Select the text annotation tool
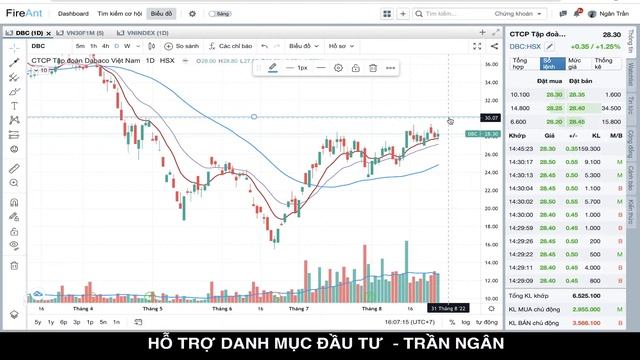The height and width of the screenshot is (360, 640). tap(14, 106)
